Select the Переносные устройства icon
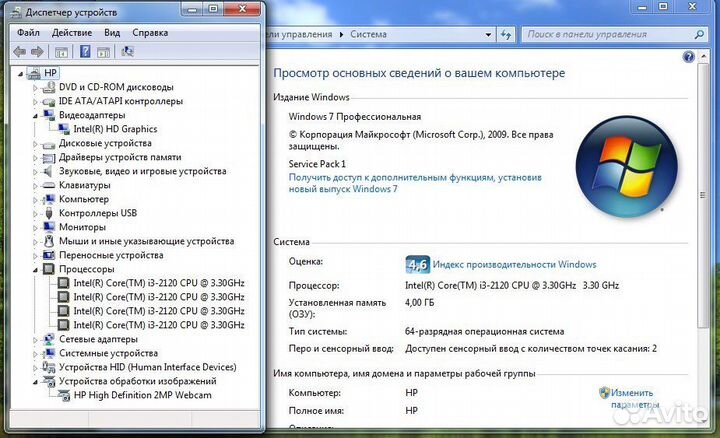This screenshot has width=720, height=438. 49,255
